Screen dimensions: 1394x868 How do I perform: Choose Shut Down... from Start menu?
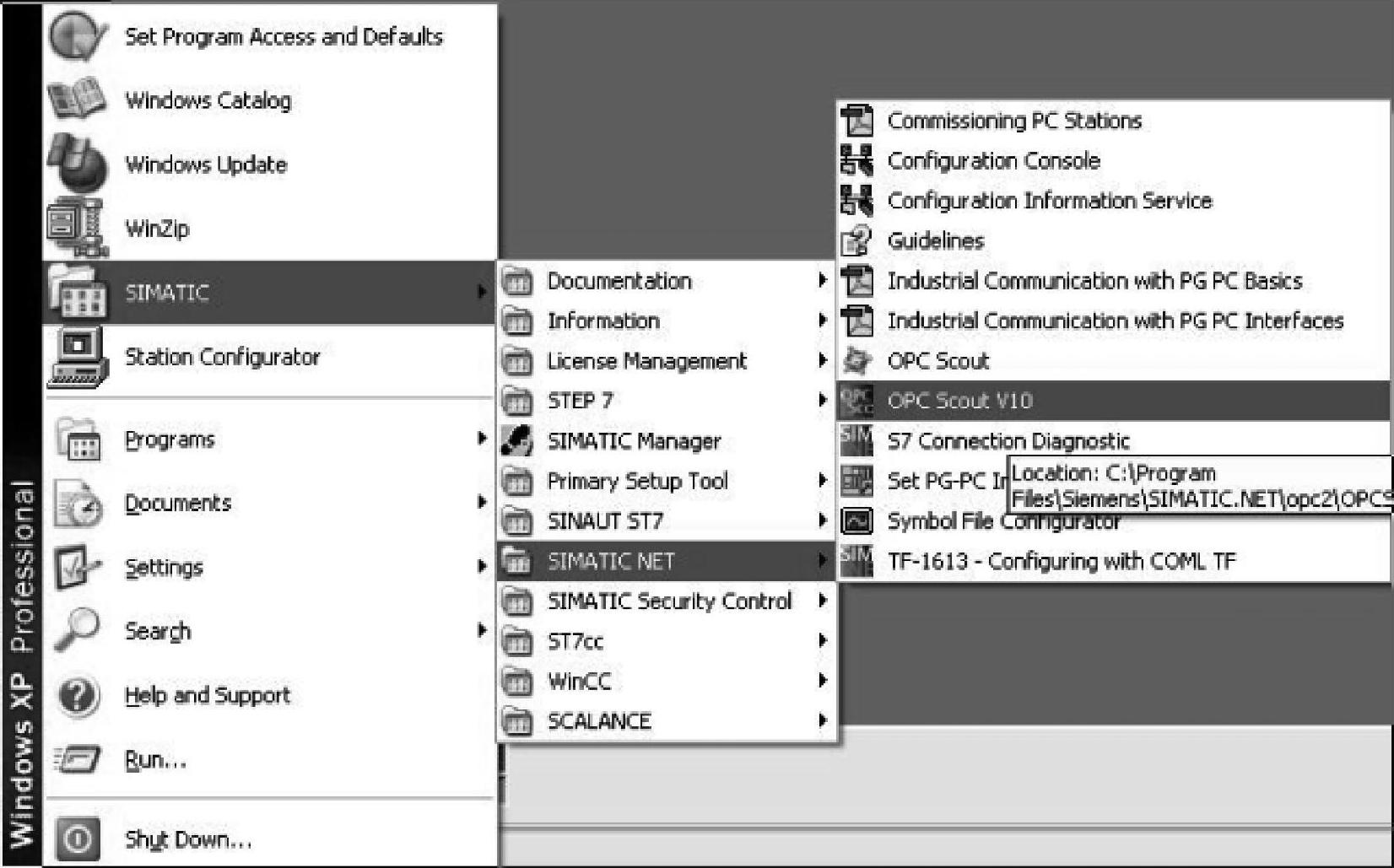point(269,839)
